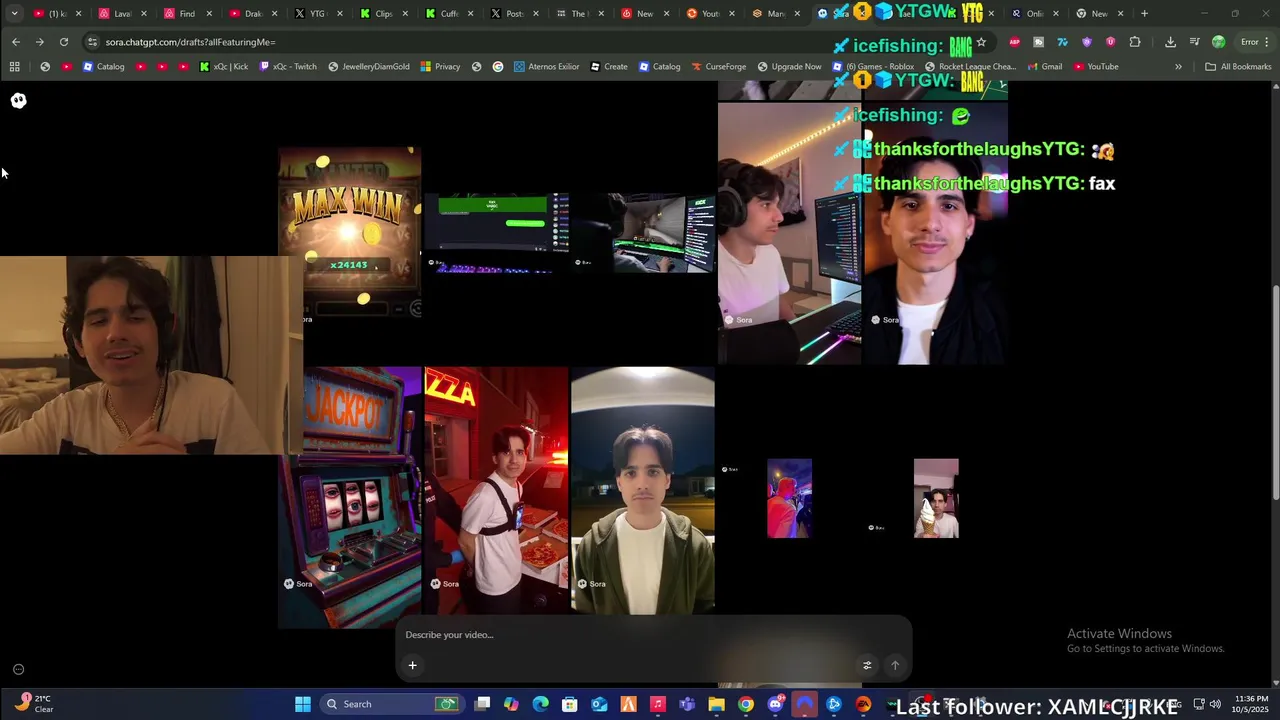
Task: Bookmark this page with the star icon
Action: (x=981, y=42)
